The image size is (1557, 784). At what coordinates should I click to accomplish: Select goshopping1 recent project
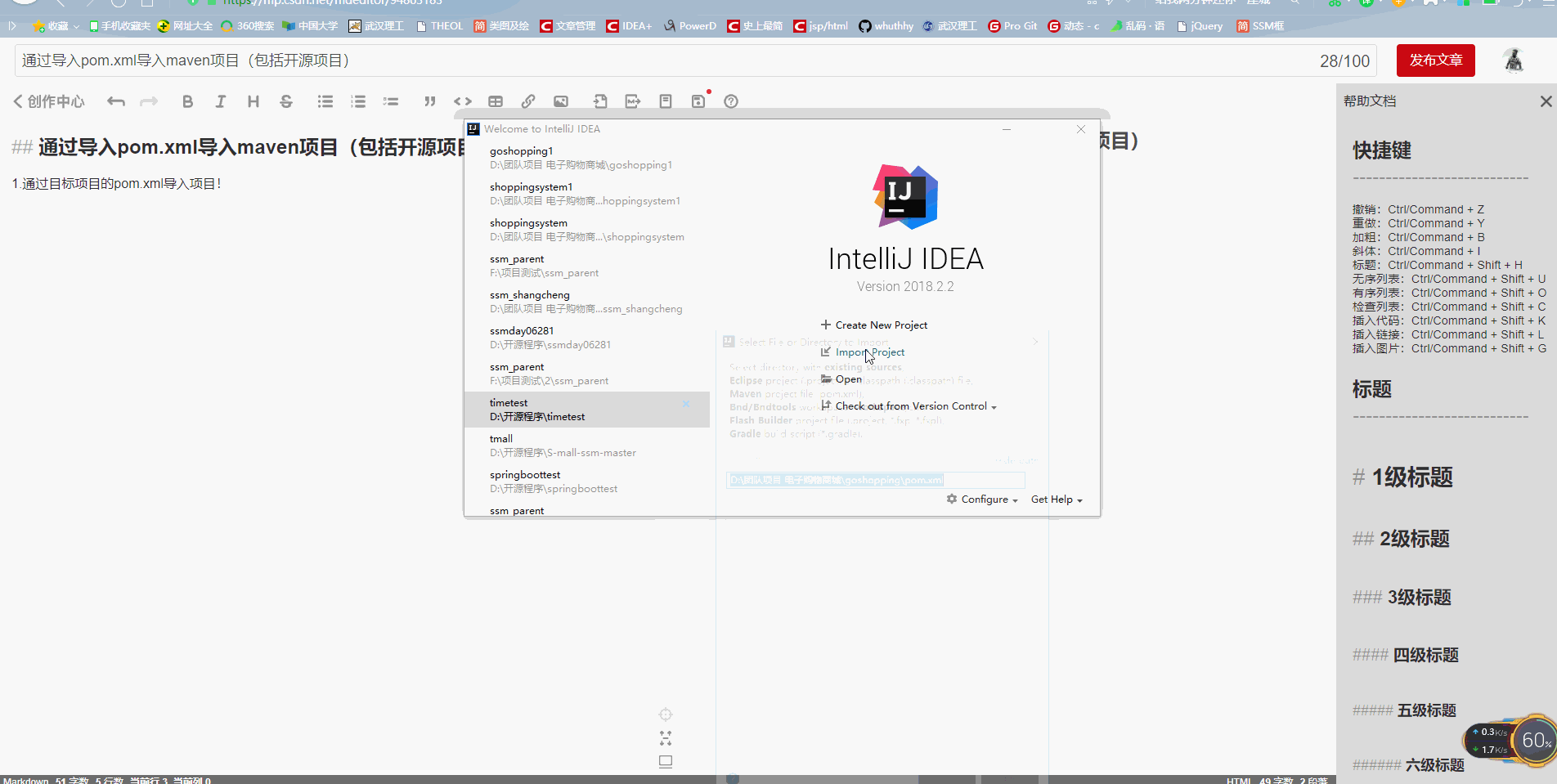[x=586, y=158]
